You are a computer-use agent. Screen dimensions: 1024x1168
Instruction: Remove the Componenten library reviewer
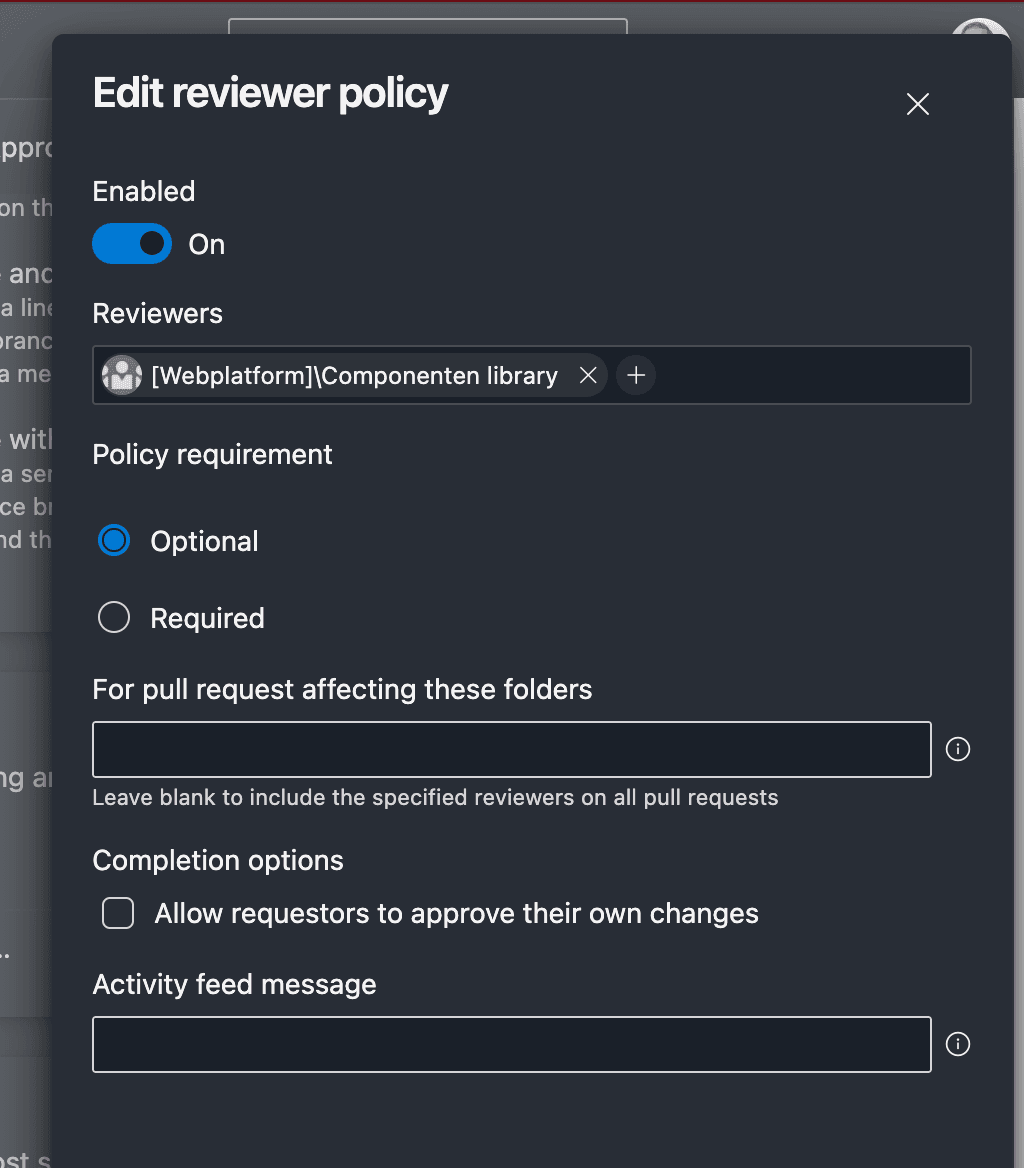[x=588, y=375]
